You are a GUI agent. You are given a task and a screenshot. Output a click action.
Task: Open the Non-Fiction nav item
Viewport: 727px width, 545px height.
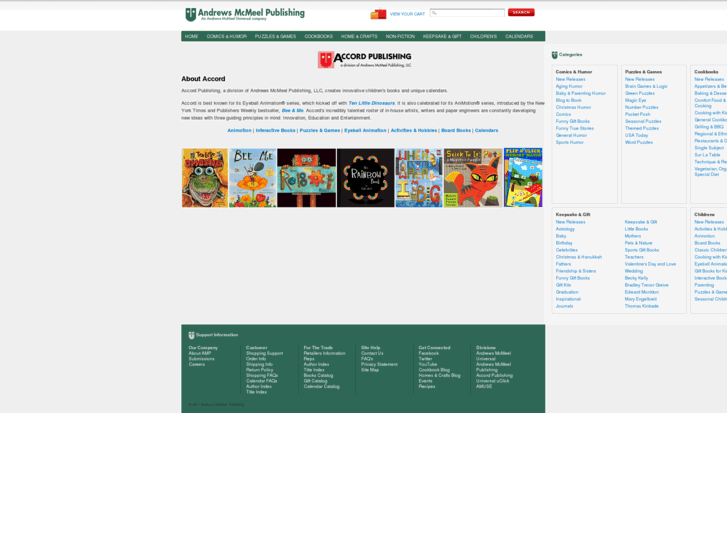tap(400, 36)
